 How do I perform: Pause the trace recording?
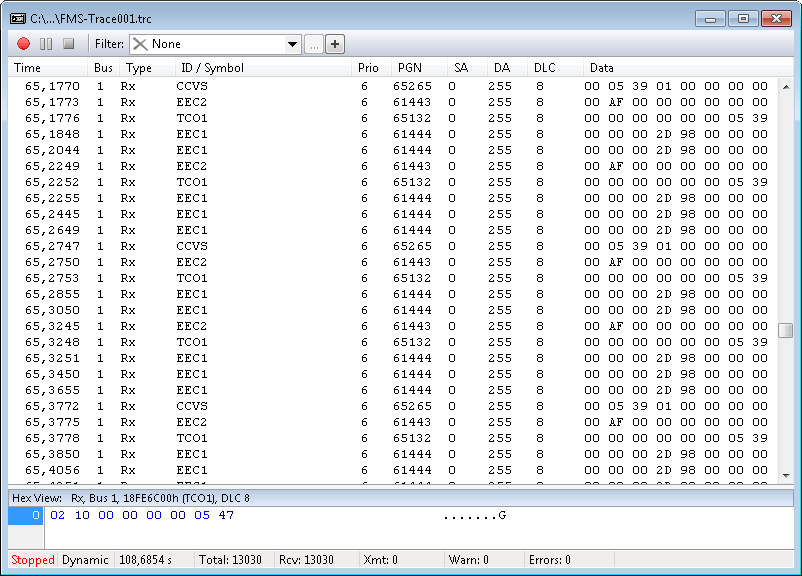click(x=46, y=44)
